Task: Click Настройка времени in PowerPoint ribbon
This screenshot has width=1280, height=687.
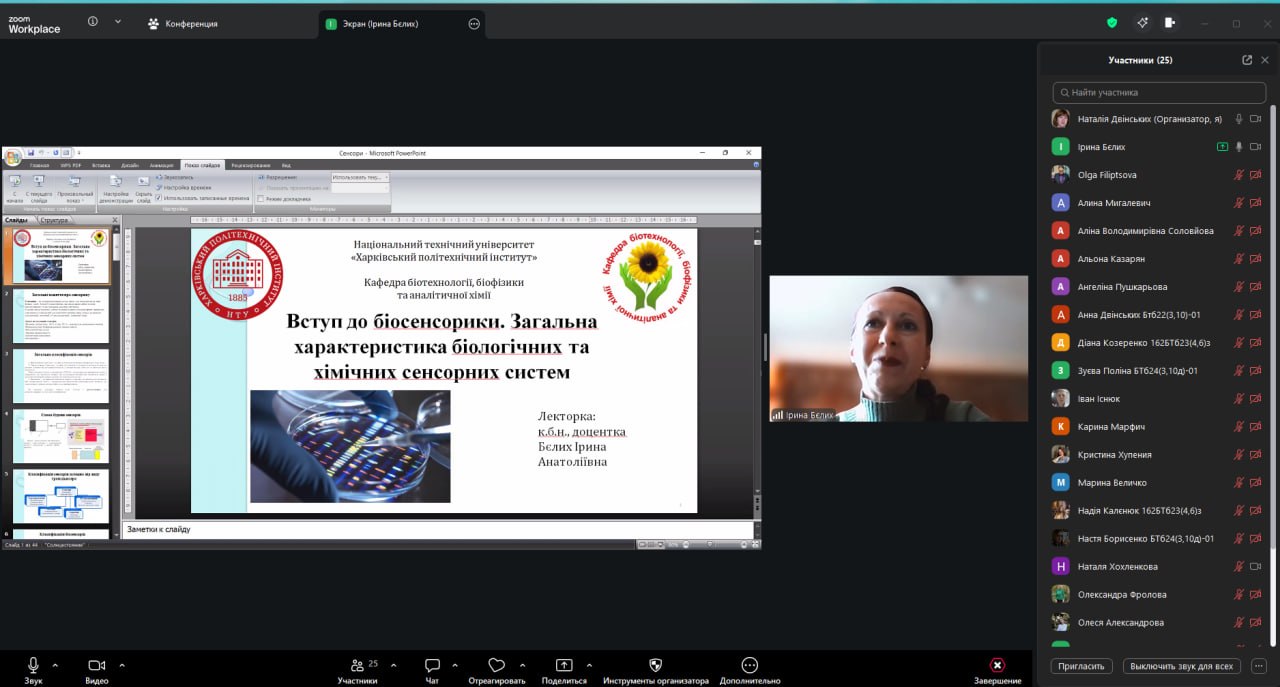Action: pos(184,187)
